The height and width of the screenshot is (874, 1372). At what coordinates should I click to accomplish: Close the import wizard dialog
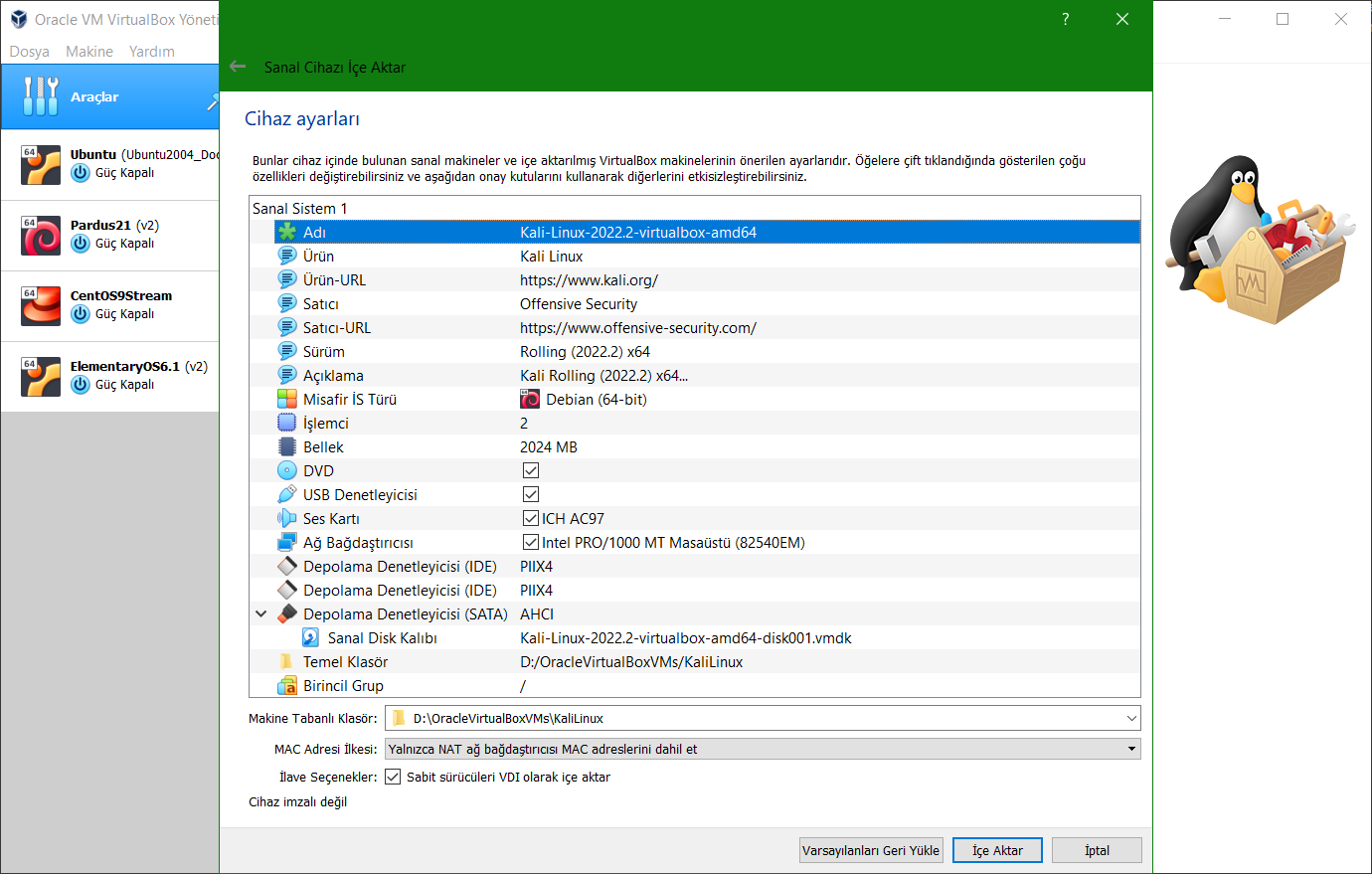pyautogui.click(x=1122, y=19)
